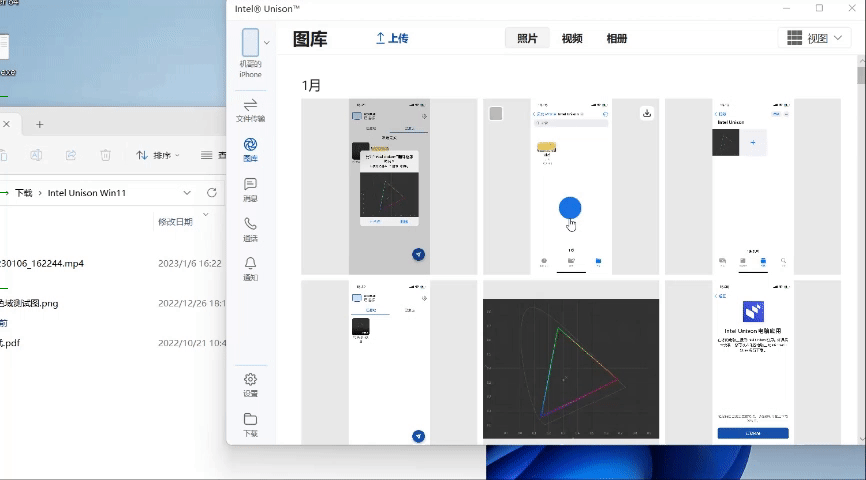Select the Gallery (图库) sidebar icon
The height and width of the screenshot is (480, 866).
pyautogui.click(x=250, y=150)
